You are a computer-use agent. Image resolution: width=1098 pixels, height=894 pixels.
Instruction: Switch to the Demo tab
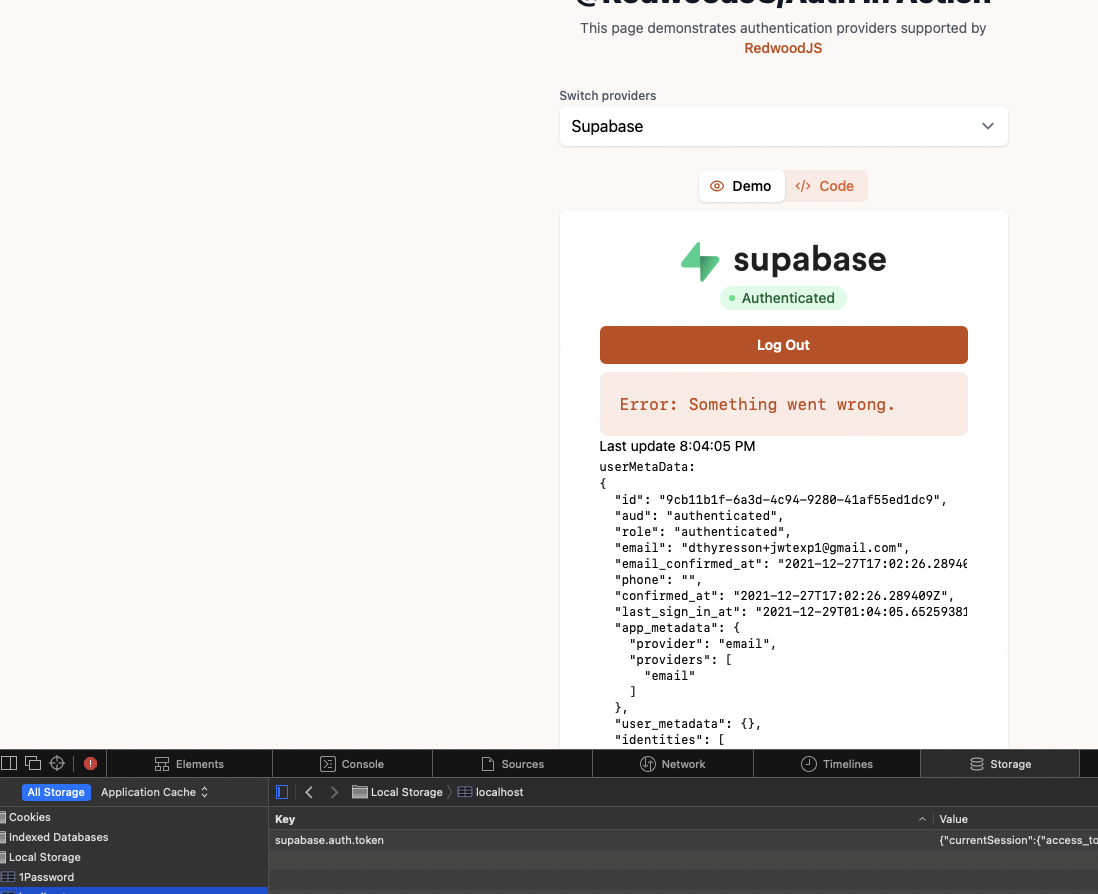(742, 186)
